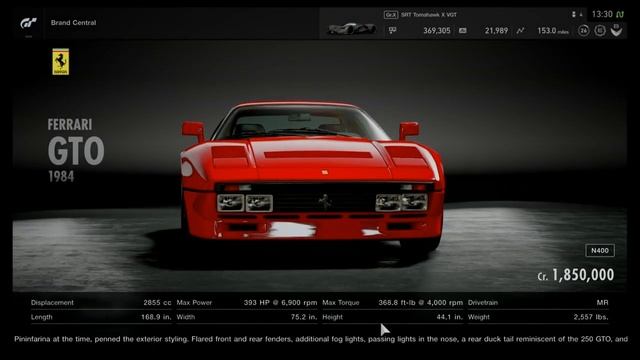
Task: Click the chevron driver rating emblem
Action: tap(616, 30)
